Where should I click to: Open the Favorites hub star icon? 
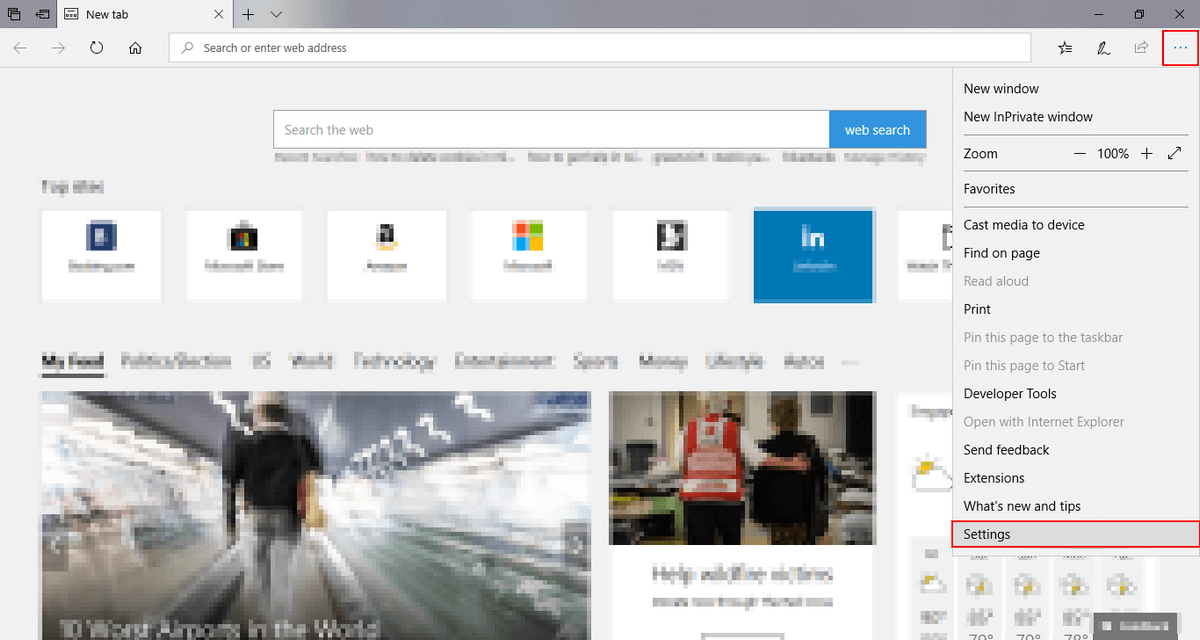click(x=1065, y=47)
